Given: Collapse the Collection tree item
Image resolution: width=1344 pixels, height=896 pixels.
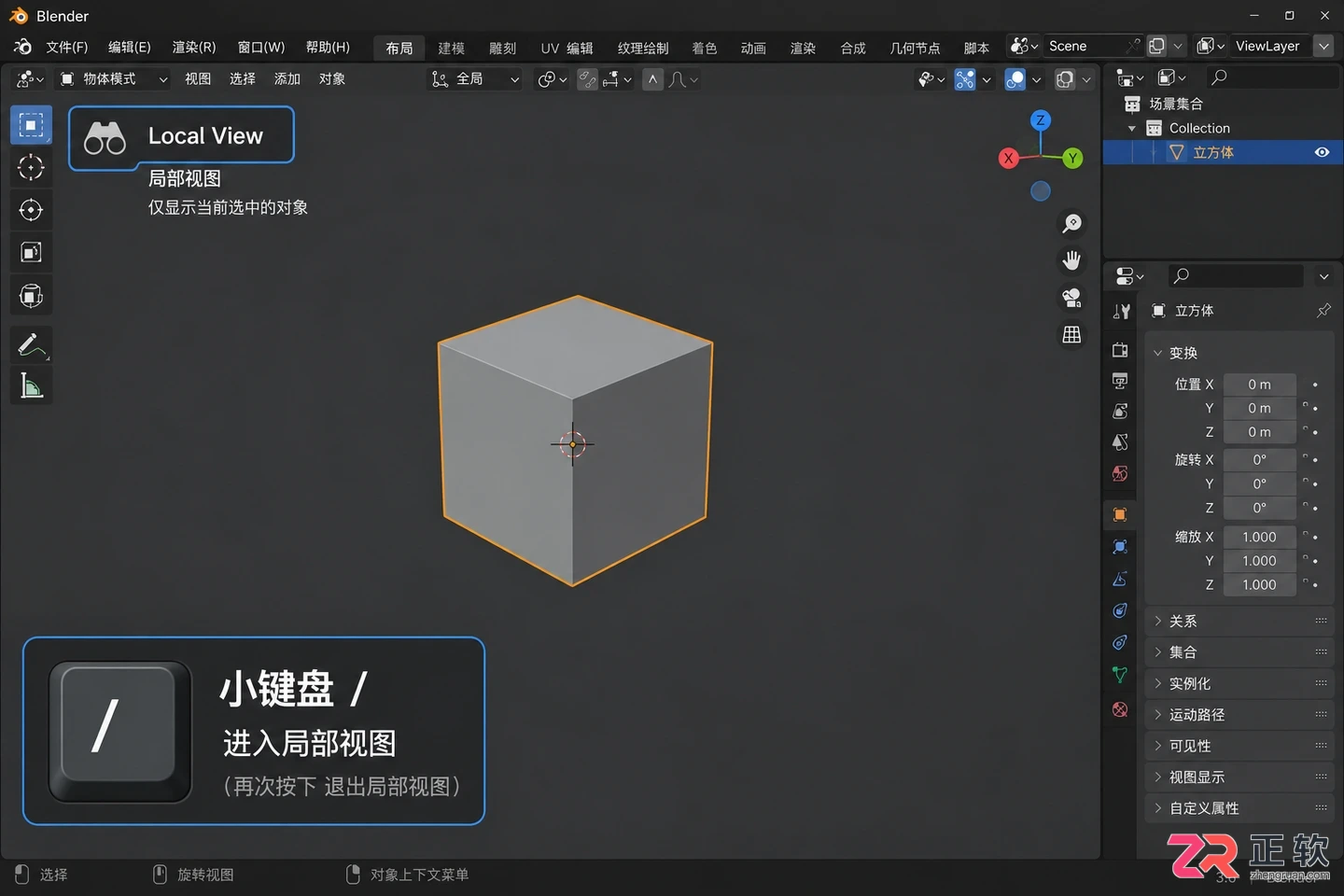Looking at the screenshot, I should (1132, 129).
